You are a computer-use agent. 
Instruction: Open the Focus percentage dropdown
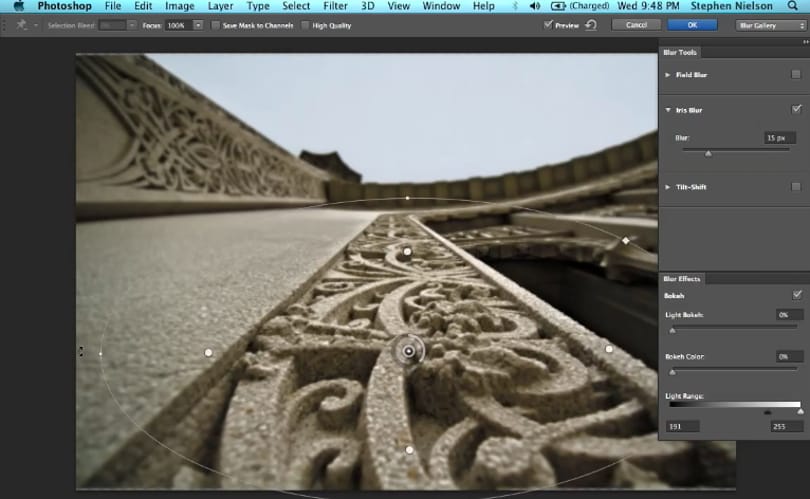click(x=198, y=25)
